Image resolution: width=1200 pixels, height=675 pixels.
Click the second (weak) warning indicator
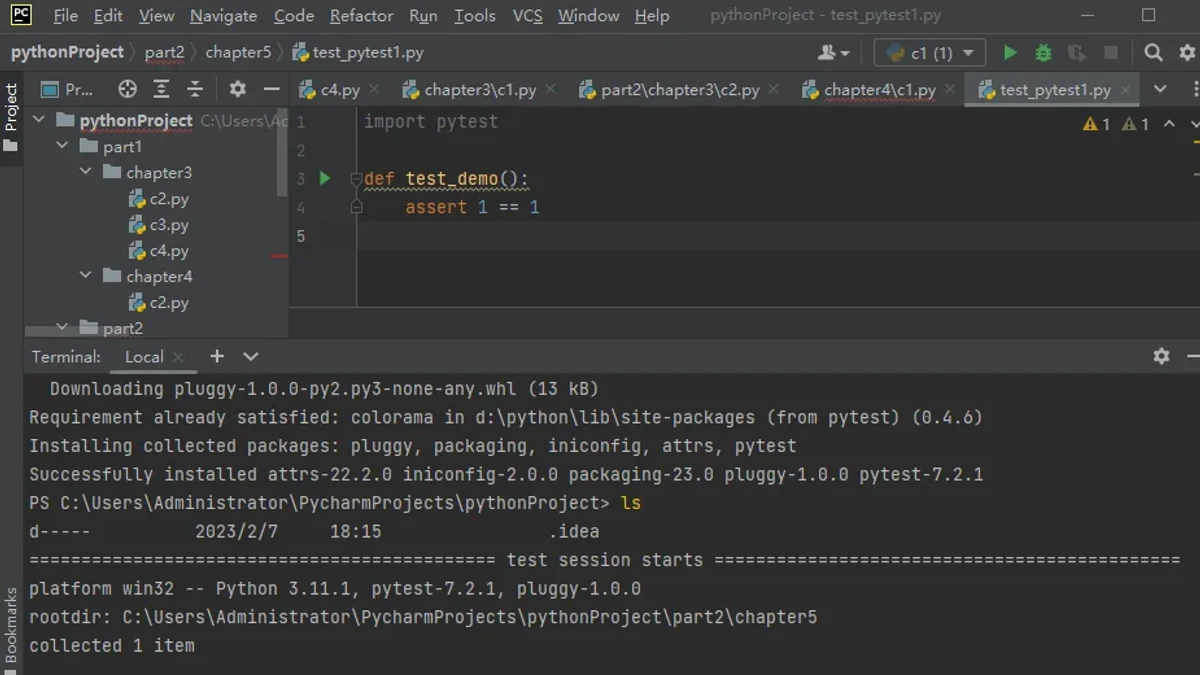(1135, 124)
